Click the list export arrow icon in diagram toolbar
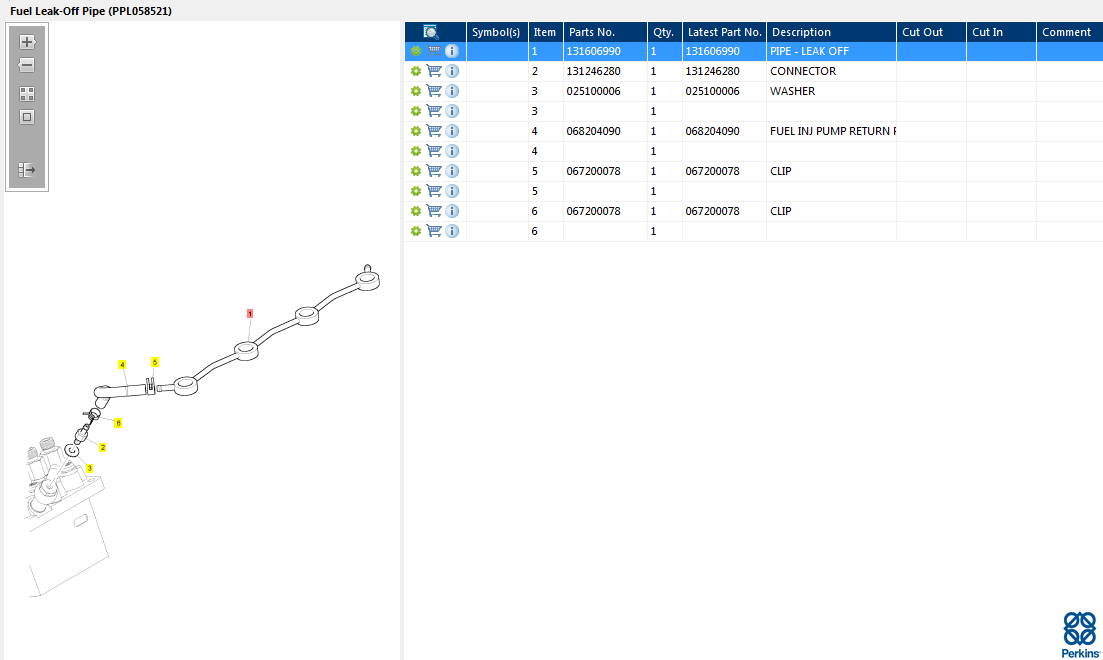 tap(27, 170)
